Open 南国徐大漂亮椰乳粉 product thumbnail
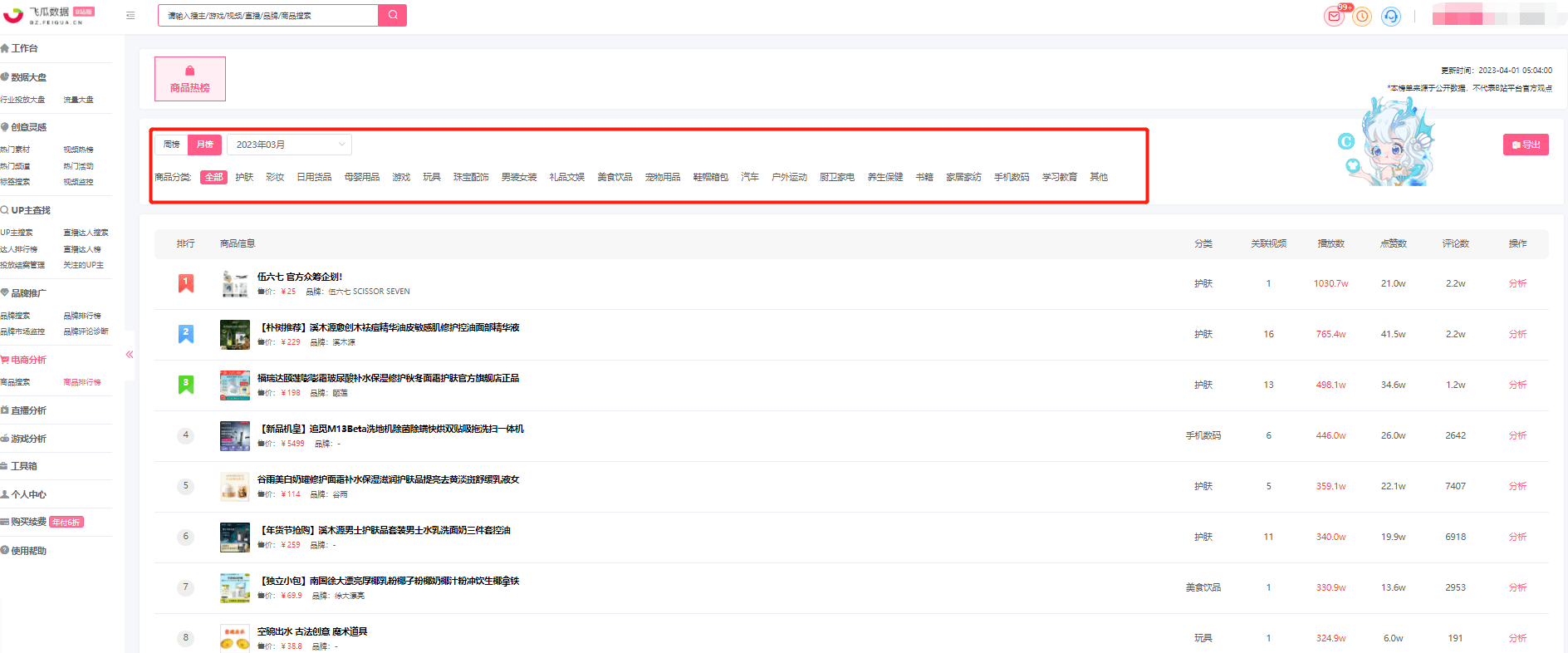The image size is (1568, 653). pyautogui.click(x=235, y=588)
